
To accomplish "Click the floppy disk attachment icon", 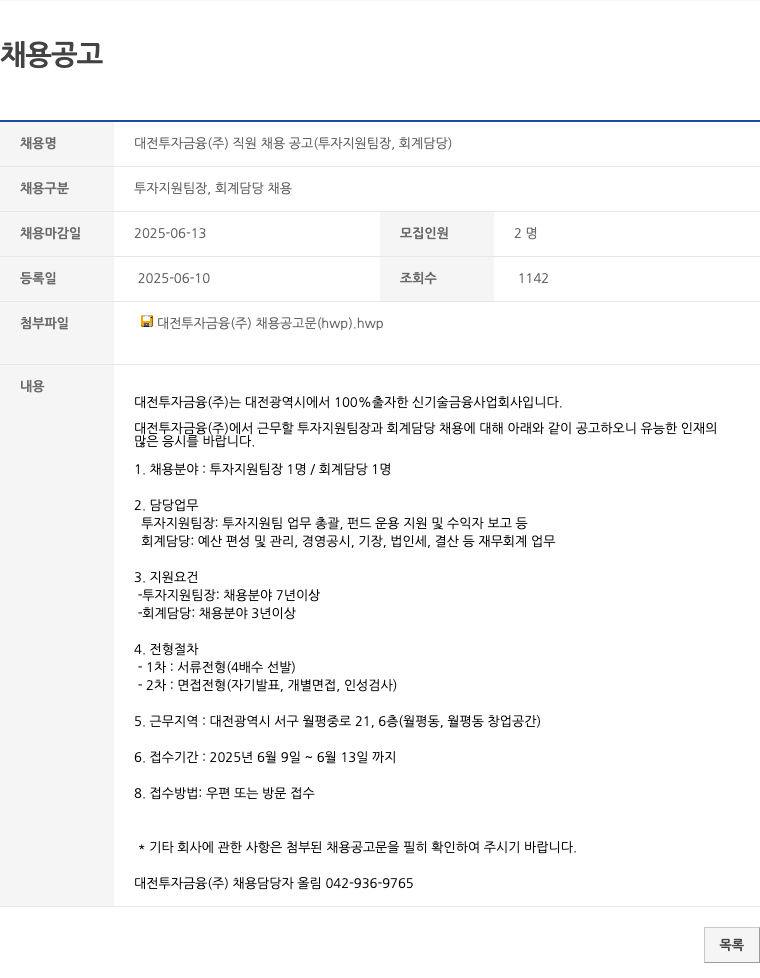I will click(x=147, y=322).
